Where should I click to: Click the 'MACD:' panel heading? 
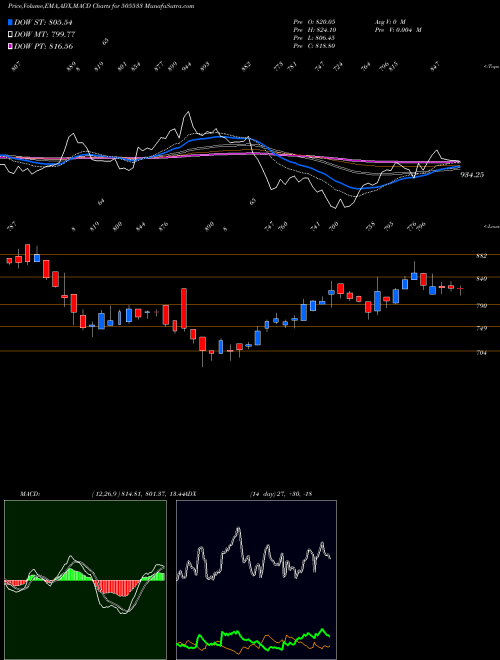coord(29,494)
